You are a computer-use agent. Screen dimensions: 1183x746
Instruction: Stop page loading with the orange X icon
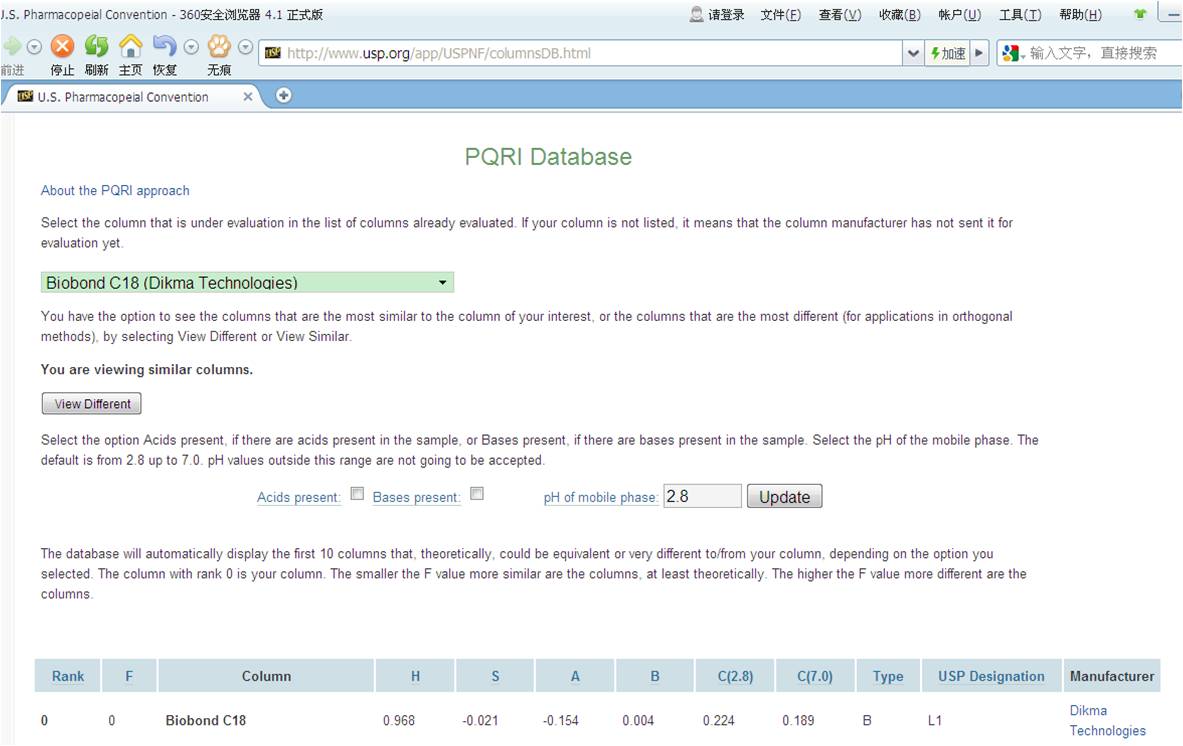63,47
